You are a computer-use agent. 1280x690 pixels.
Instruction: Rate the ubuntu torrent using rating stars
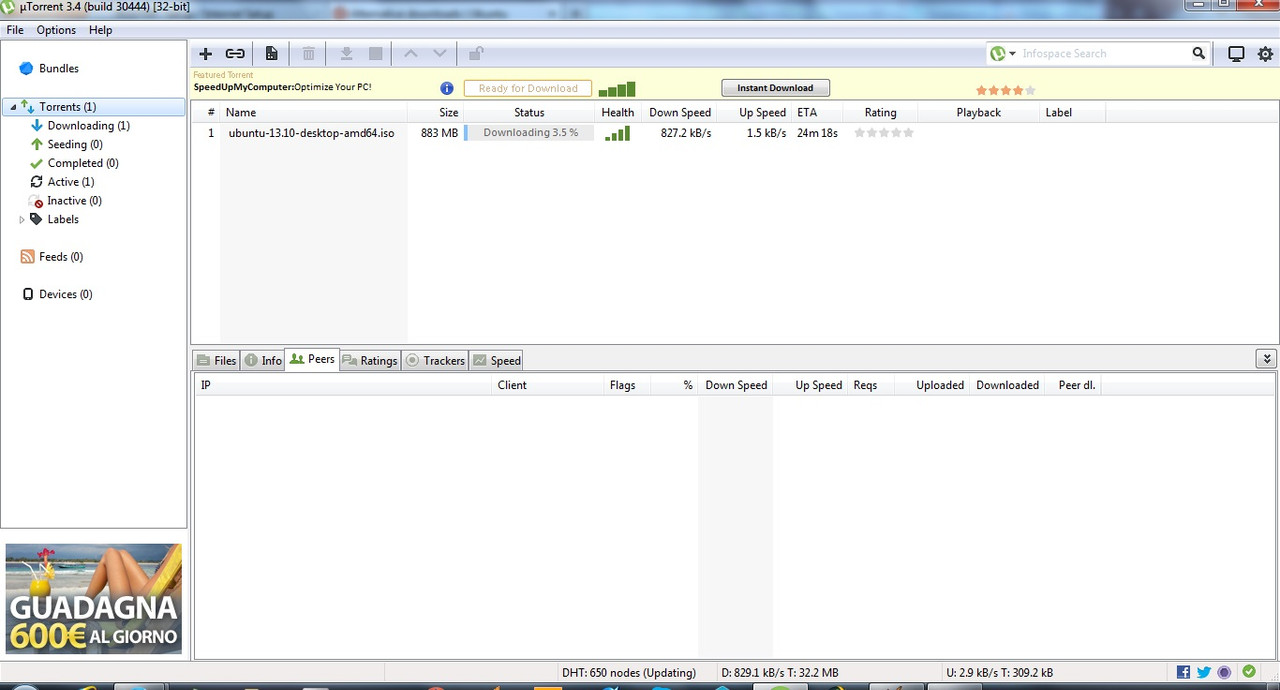(884, 133)
